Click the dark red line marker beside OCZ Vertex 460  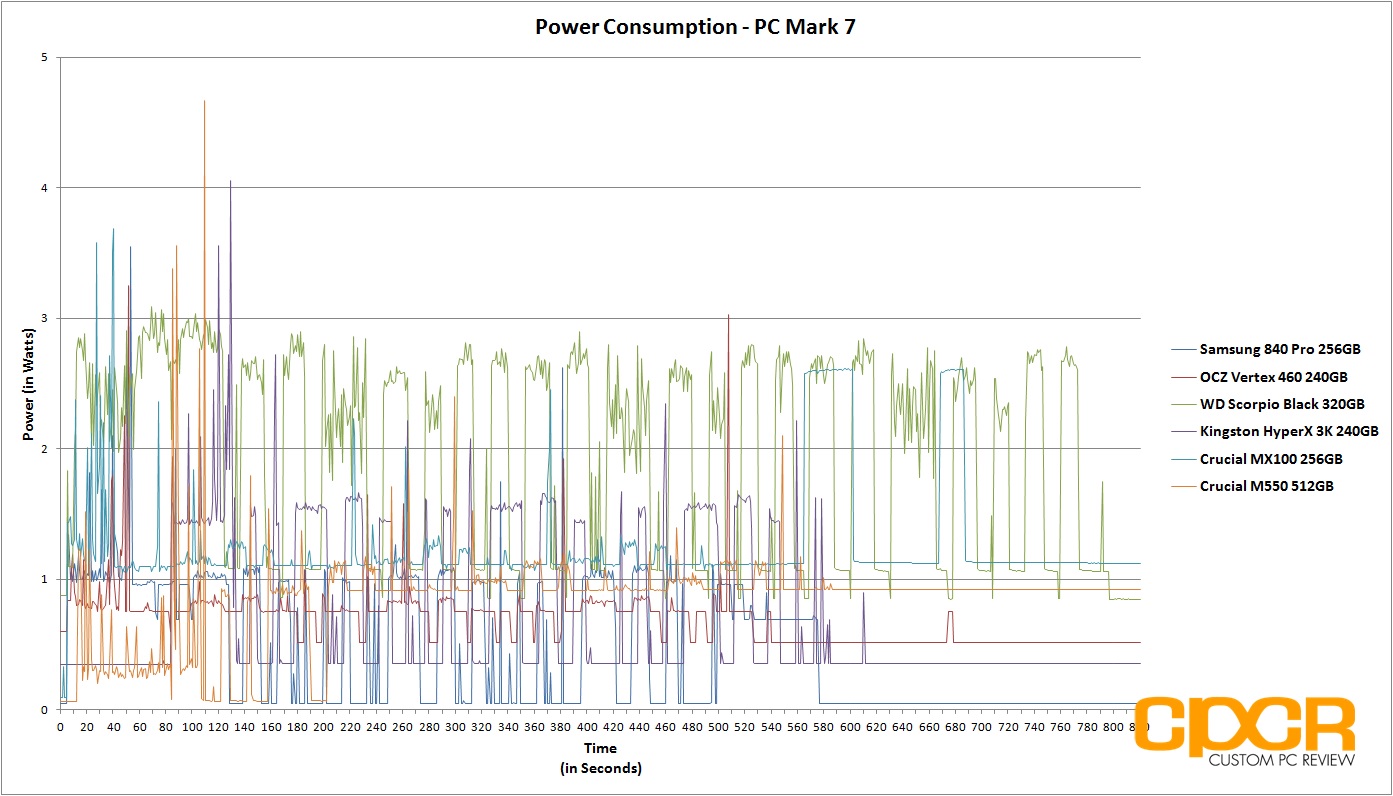pos(1183,377)
